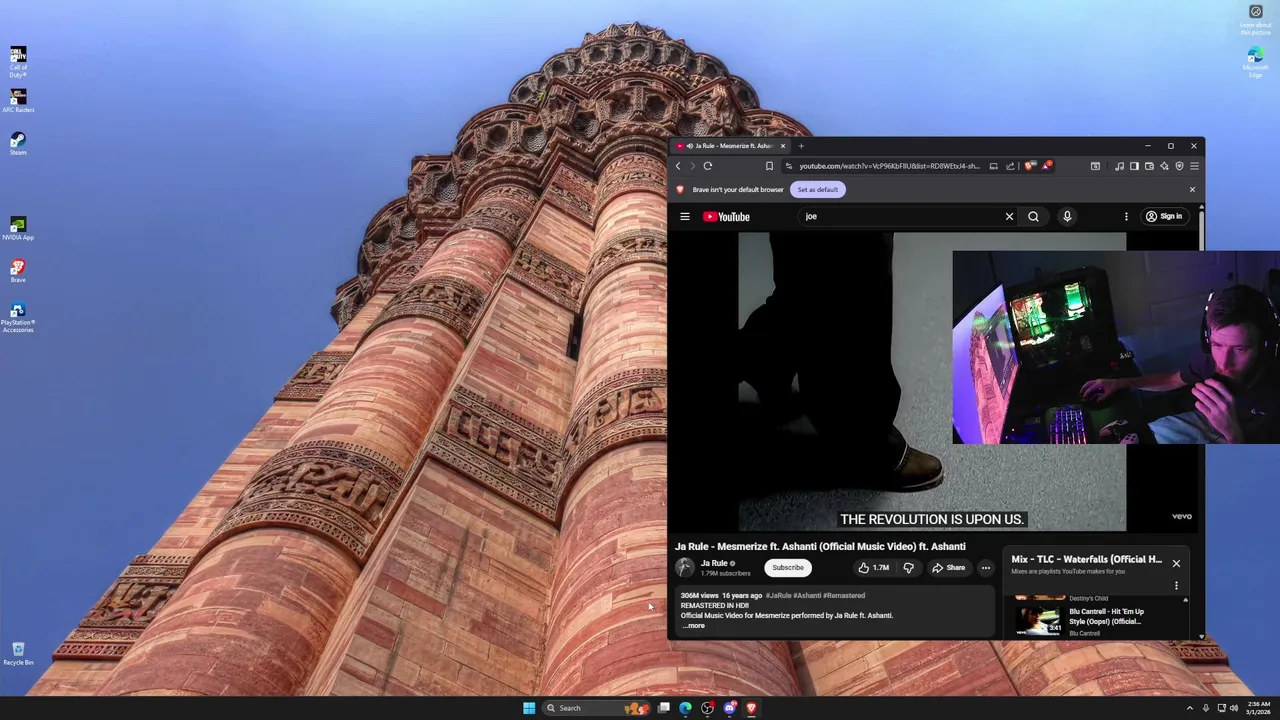This screenshot has width=1280, height=720.
Task: Open more actions ellipsis beside Share
Action: click(985, 567)
